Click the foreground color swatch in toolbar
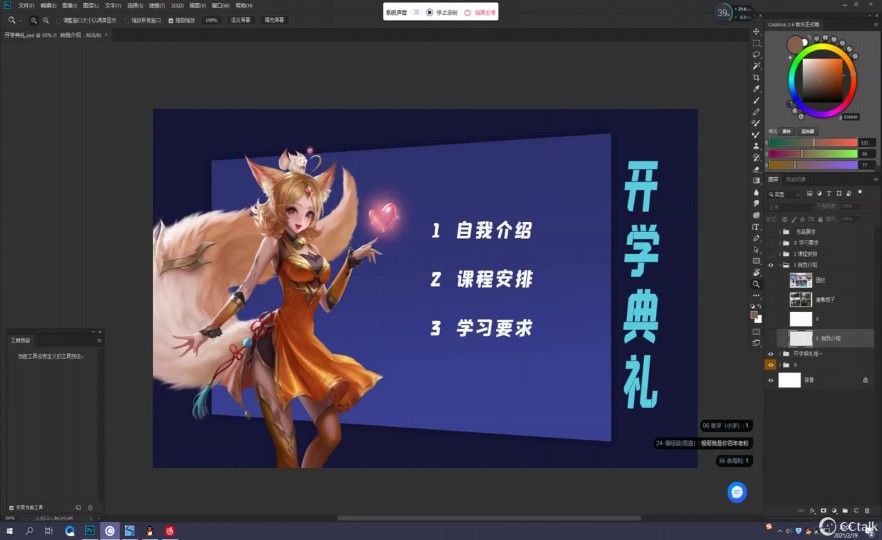Image resolution: width=882 pixels, height=540 pixels. coord(754,315)
